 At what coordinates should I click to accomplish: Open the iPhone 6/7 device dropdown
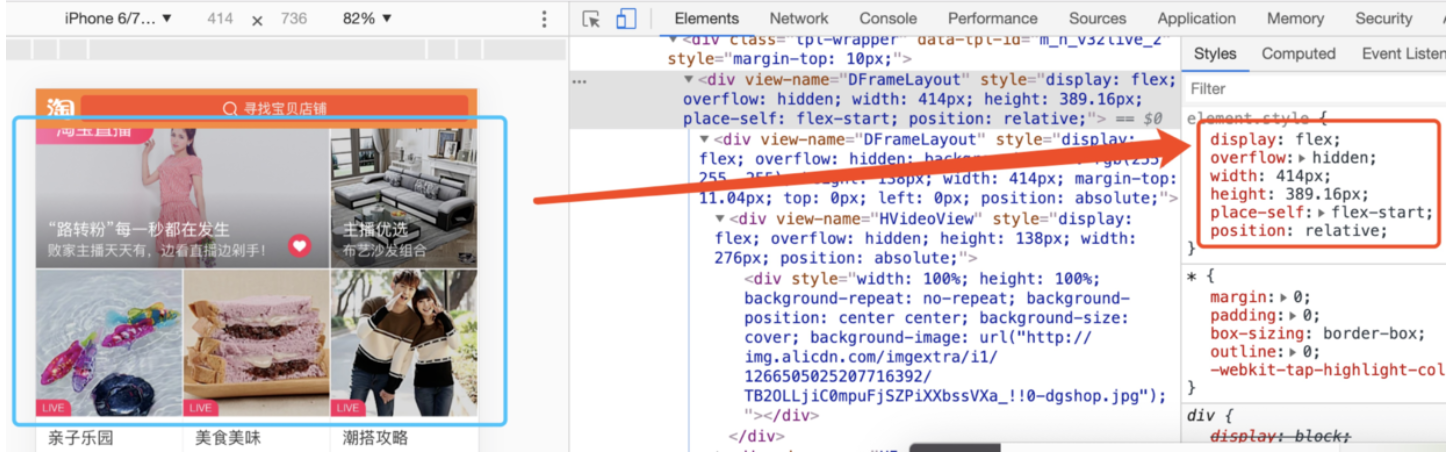[x=118, y=19]
